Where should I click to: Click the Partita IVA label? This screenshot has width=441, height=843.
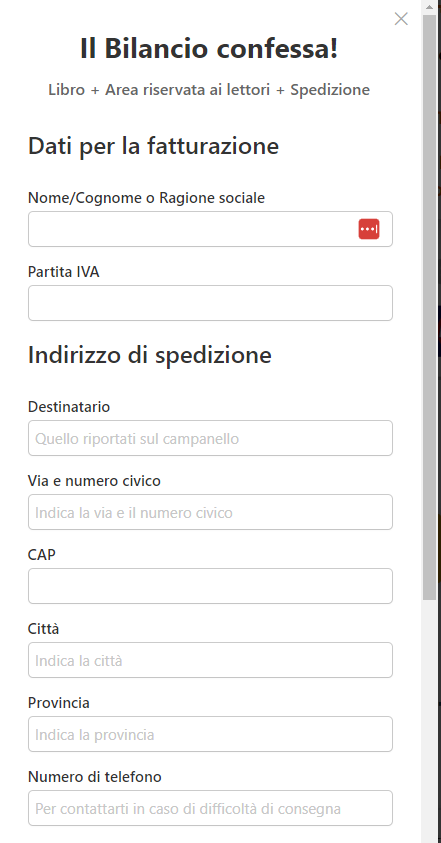pos(63,272)
